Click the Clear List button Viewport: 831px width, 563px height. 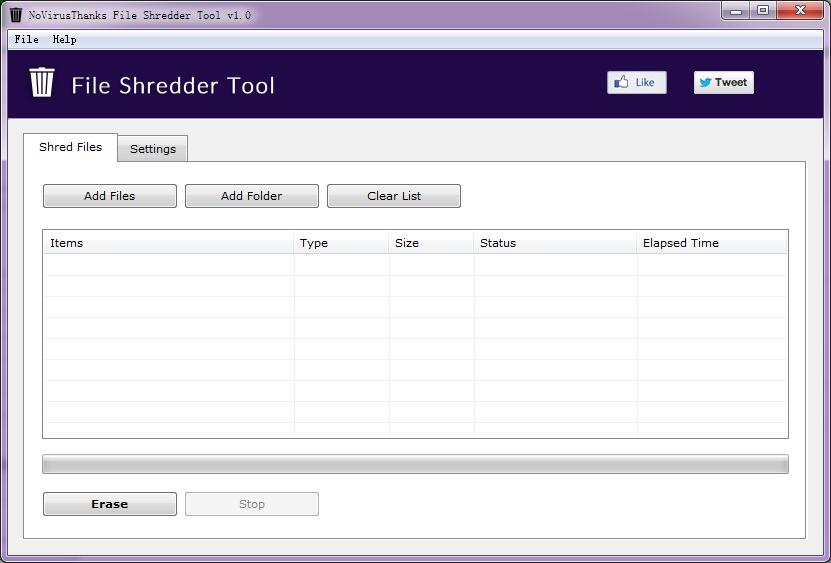(394, 196)
